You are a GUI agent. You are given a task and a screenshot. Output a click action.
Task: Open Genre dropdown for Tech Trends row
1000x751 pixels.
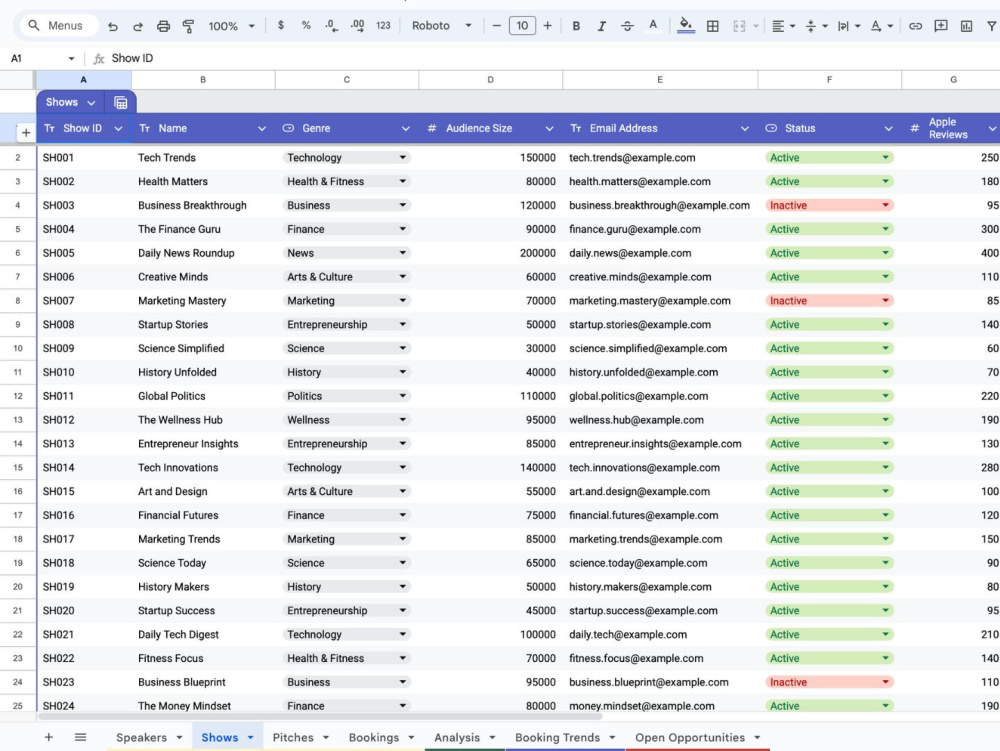(x=402, y=157)
